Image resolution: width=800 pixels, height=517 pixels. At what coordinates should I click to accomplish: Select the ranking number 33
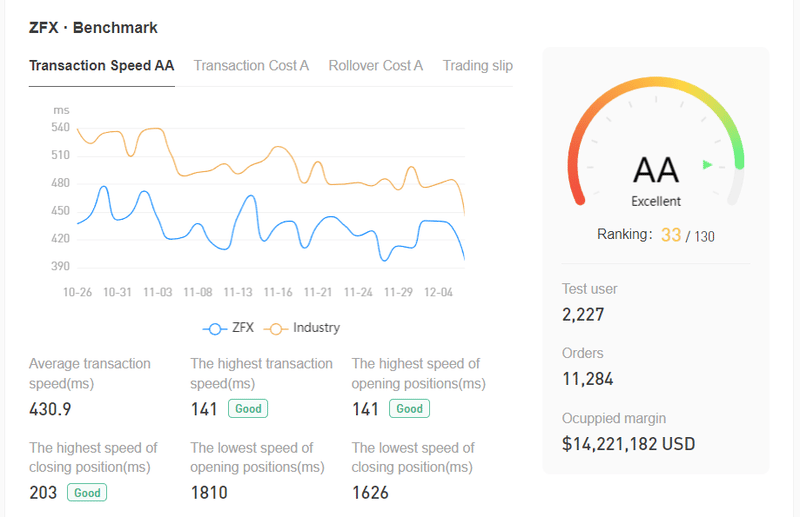[671, 235]
